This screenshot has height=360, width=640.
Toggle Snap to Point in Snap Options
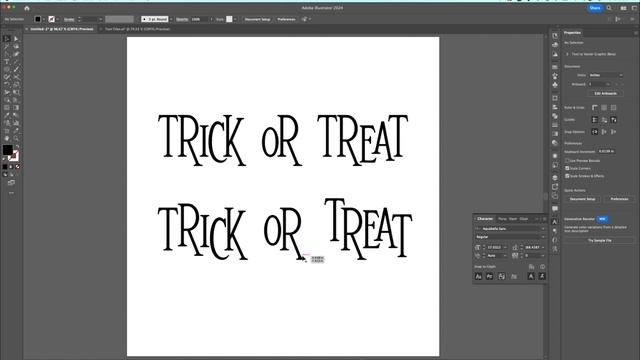pyautogui.click(x=595, y=132)
